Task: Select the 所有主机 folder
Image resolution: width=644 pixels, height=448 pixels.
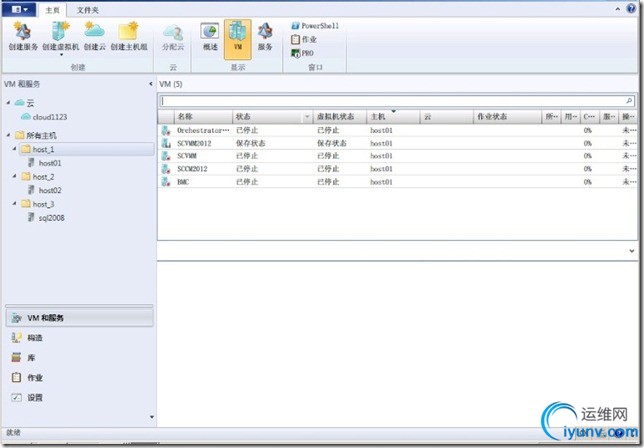Action: pyautogui.click(x=36, y=135)
